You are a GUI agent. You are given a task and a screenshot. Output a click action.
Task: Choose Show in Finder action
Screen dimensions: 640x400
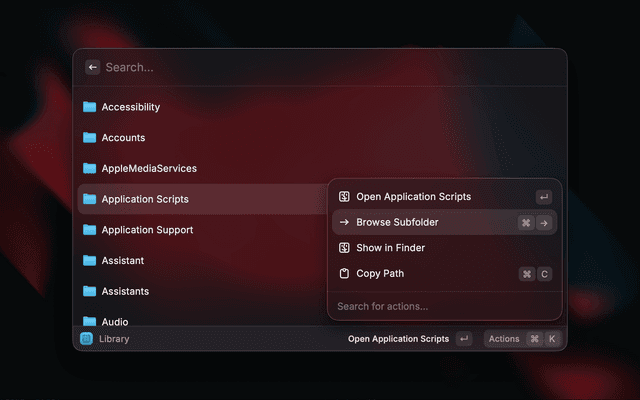click(x=444, y=248)
